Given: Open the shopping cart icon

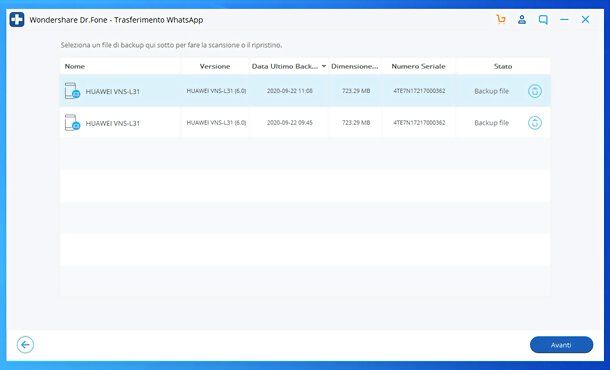Looking at the screenshot, I should [x=501, y=19].
